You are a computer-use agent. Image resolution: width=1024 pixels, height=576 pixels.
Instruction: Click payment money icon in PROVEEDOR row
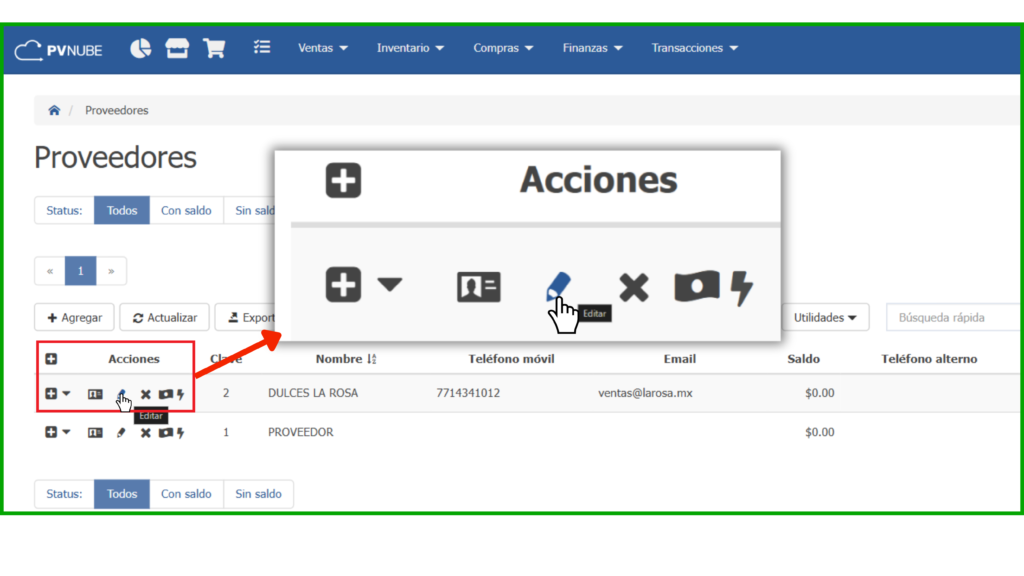pos(165,433)
